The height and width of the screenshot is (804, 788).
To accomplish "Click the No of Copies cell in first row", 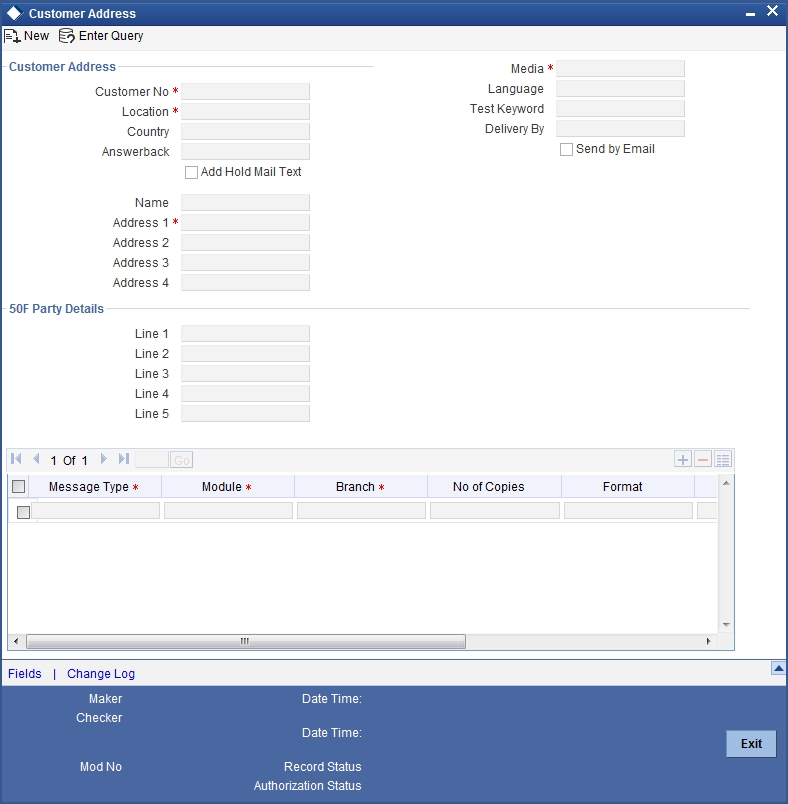I will (x=495, y=511).
